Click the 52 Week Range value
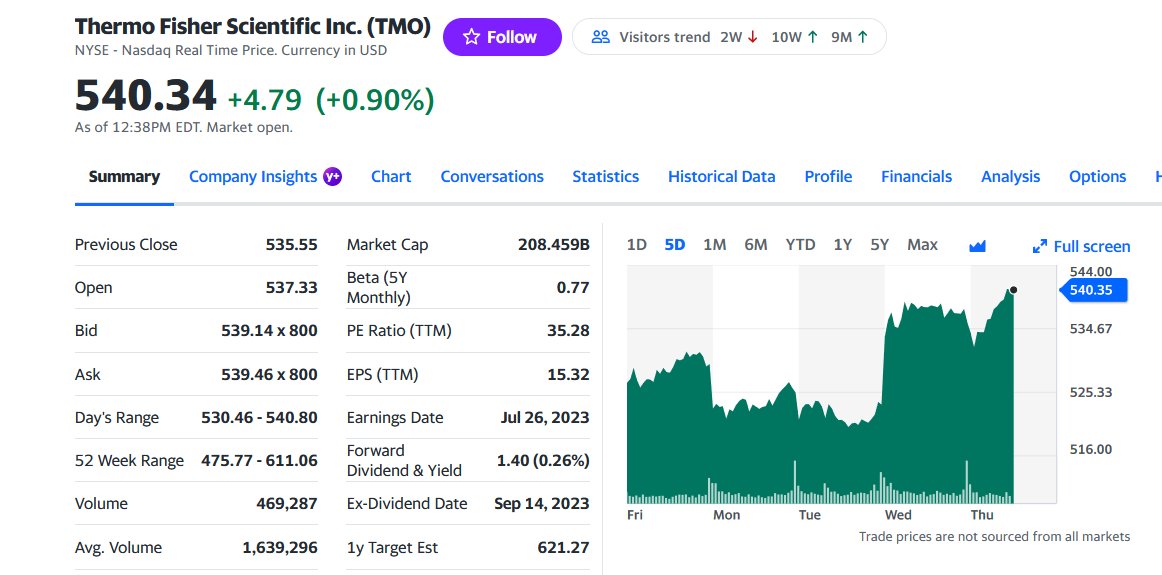The height and width of the screenshot is (575, 1162). (259, 460)
